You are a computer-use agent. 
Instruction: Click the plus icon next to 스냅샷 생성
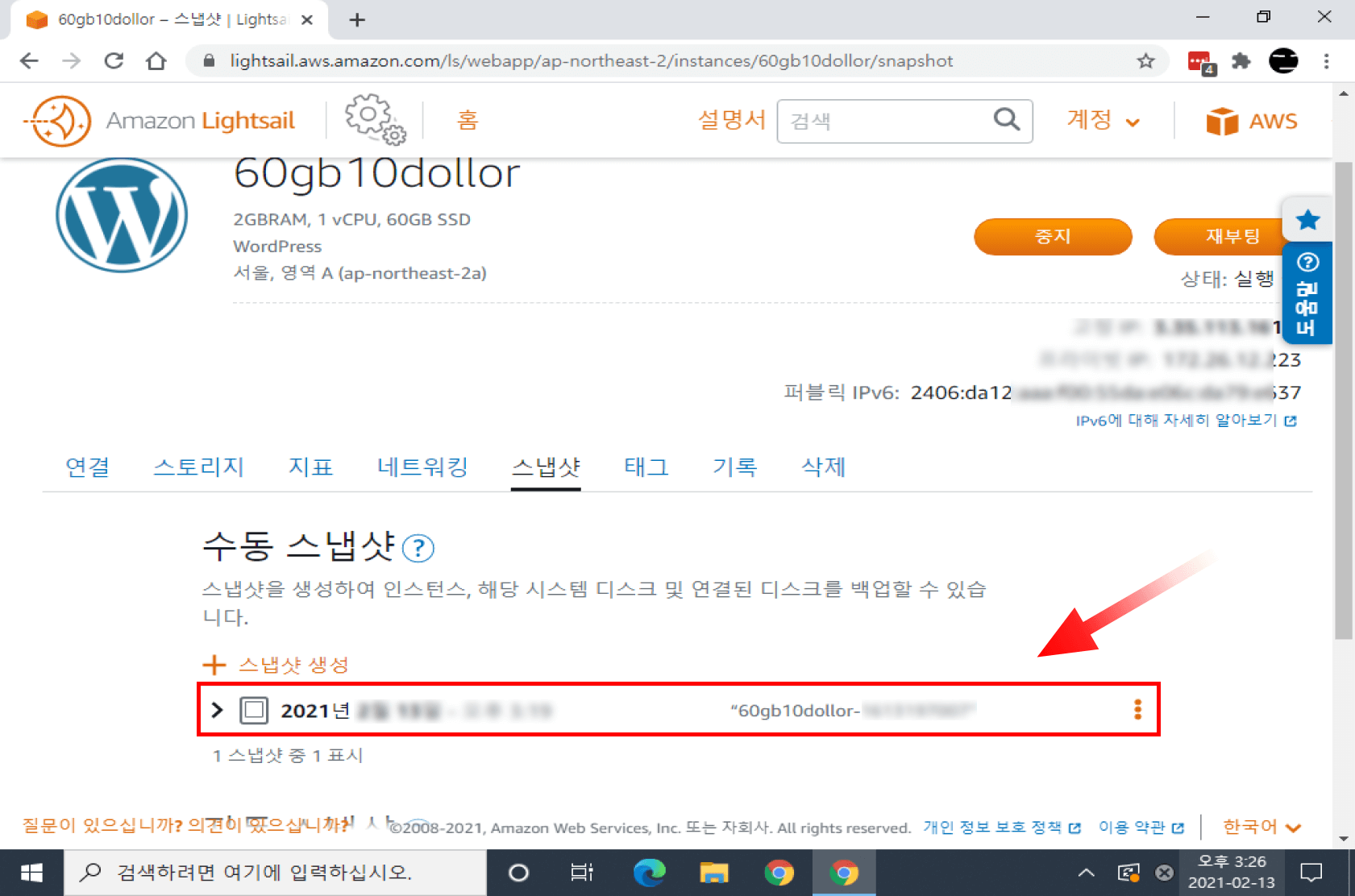pos(214,665)
